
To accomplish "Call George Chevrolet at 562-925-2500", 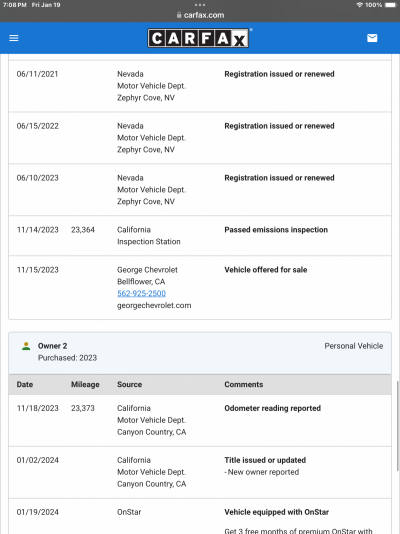I will [141, 293].
